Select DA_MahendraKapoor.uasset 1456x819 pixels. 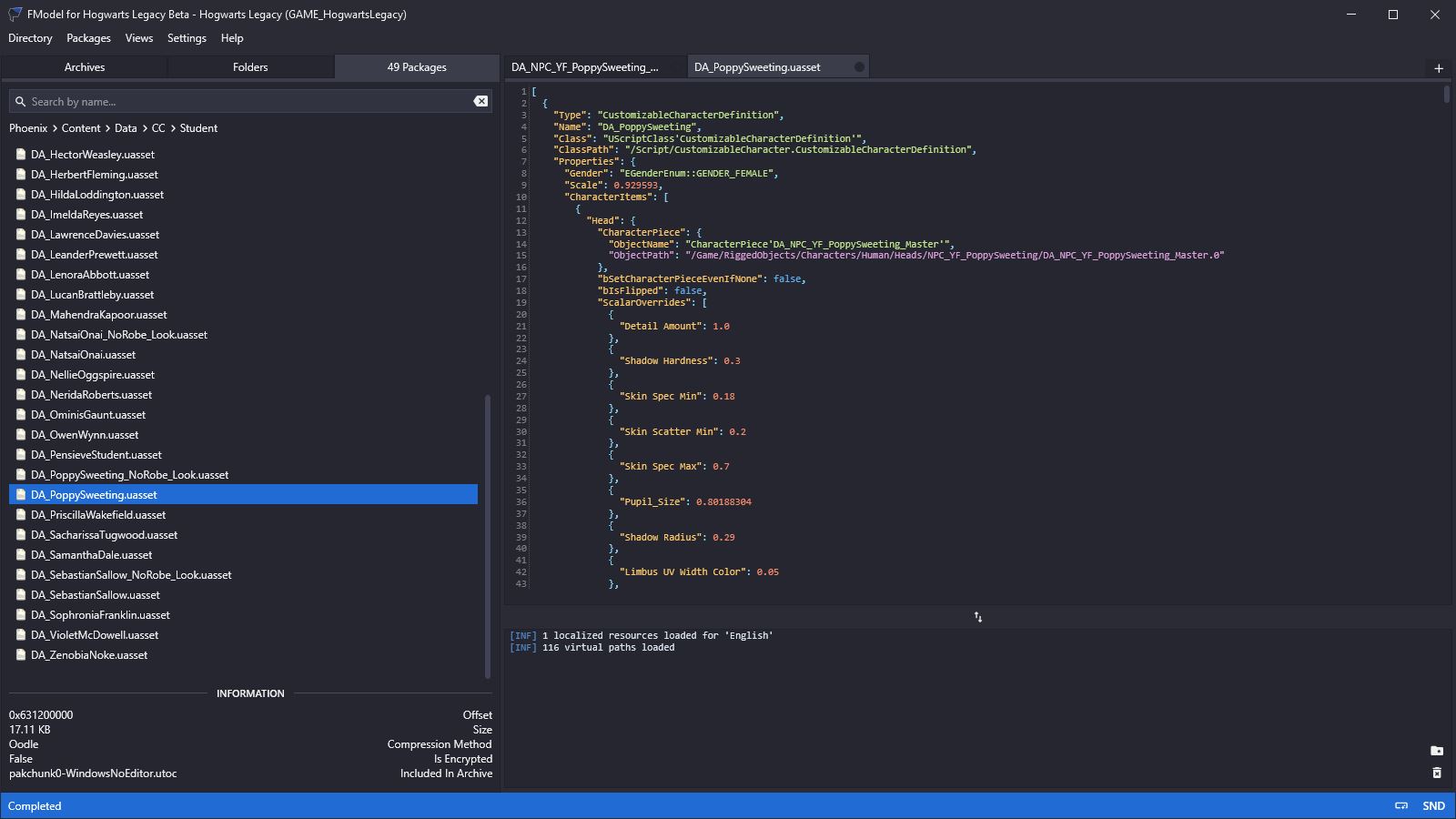pyautogui.click(x=243, y=315)
